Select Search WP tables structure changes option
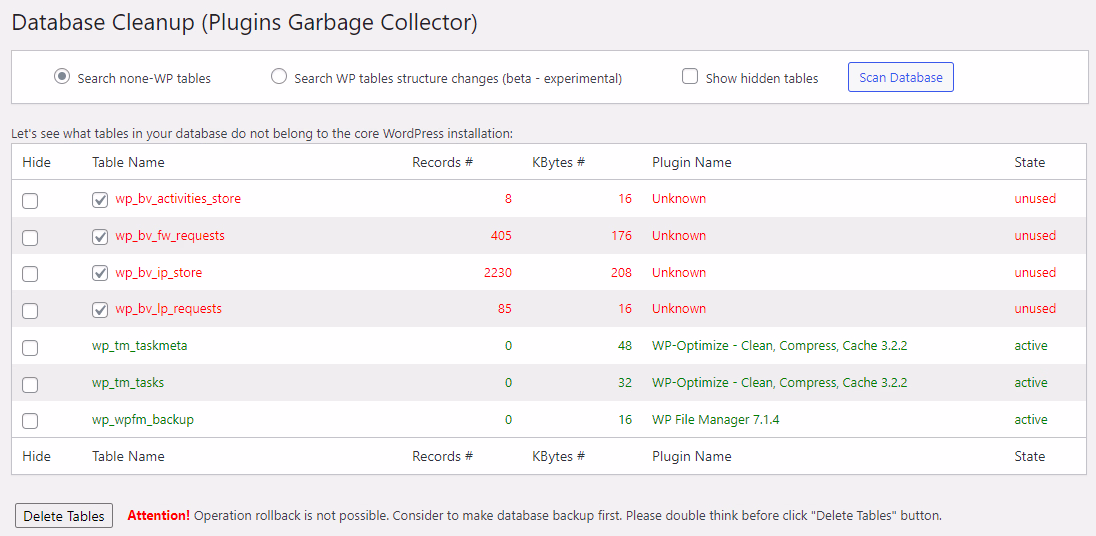The image size is (1096, 536). (x=279, y=77)
